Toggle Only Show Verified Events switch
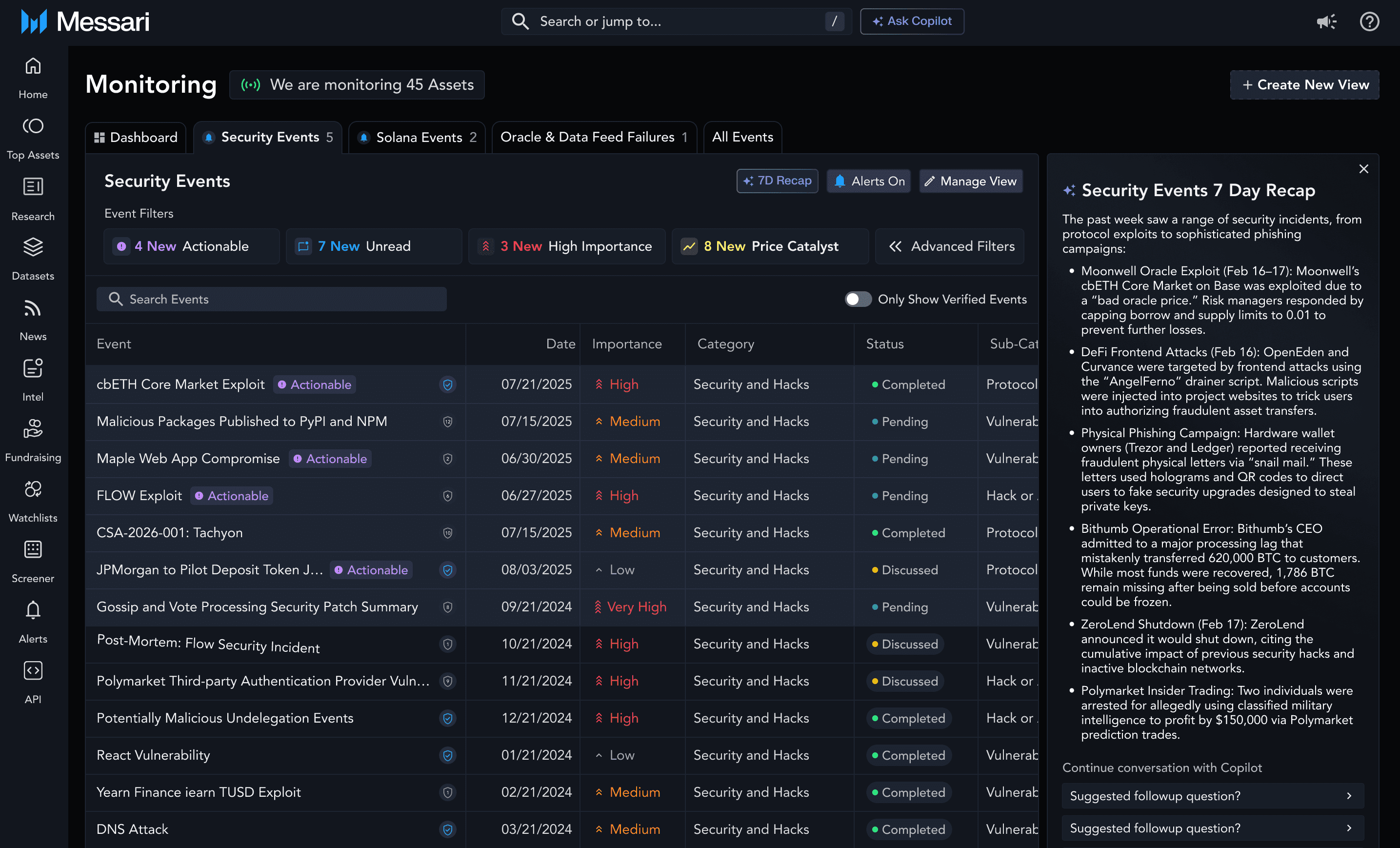Image resolution: width=1400 pixels, height=848 pixels. 858,299
